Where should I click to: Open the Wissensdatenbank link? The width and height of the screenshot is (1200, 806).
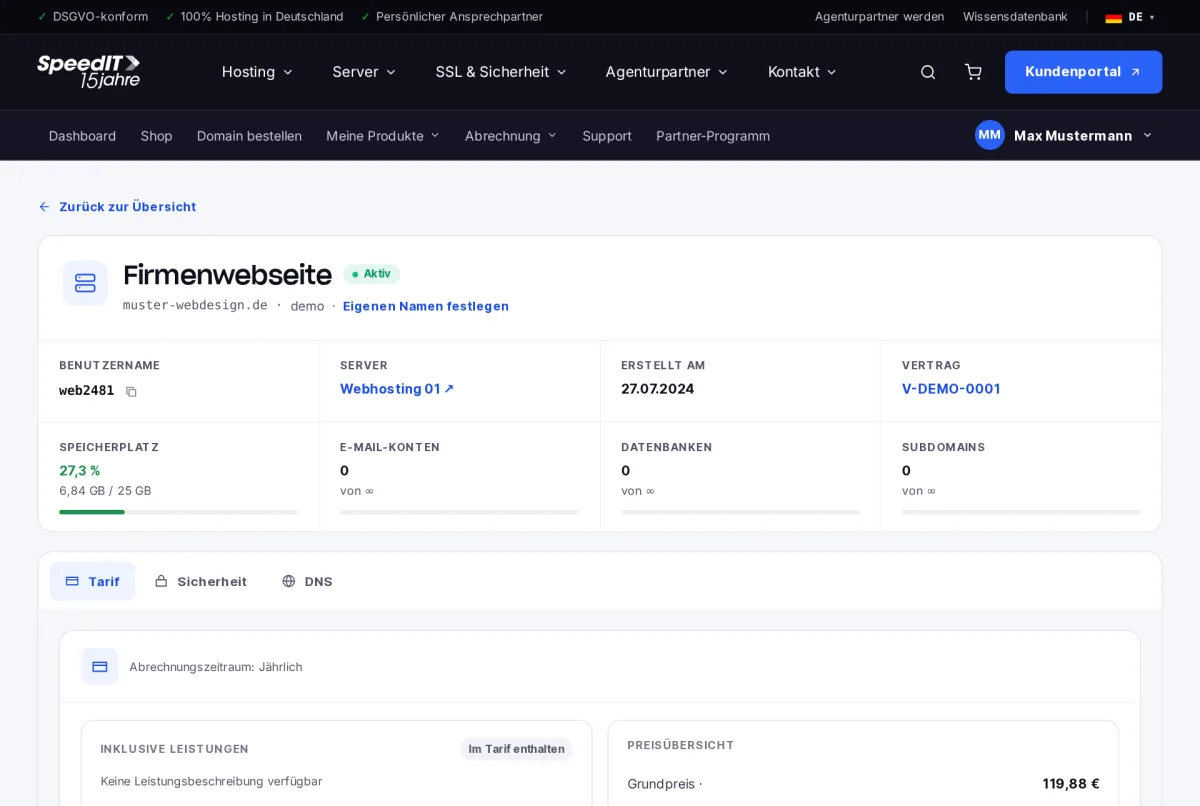click(1015, 17)
